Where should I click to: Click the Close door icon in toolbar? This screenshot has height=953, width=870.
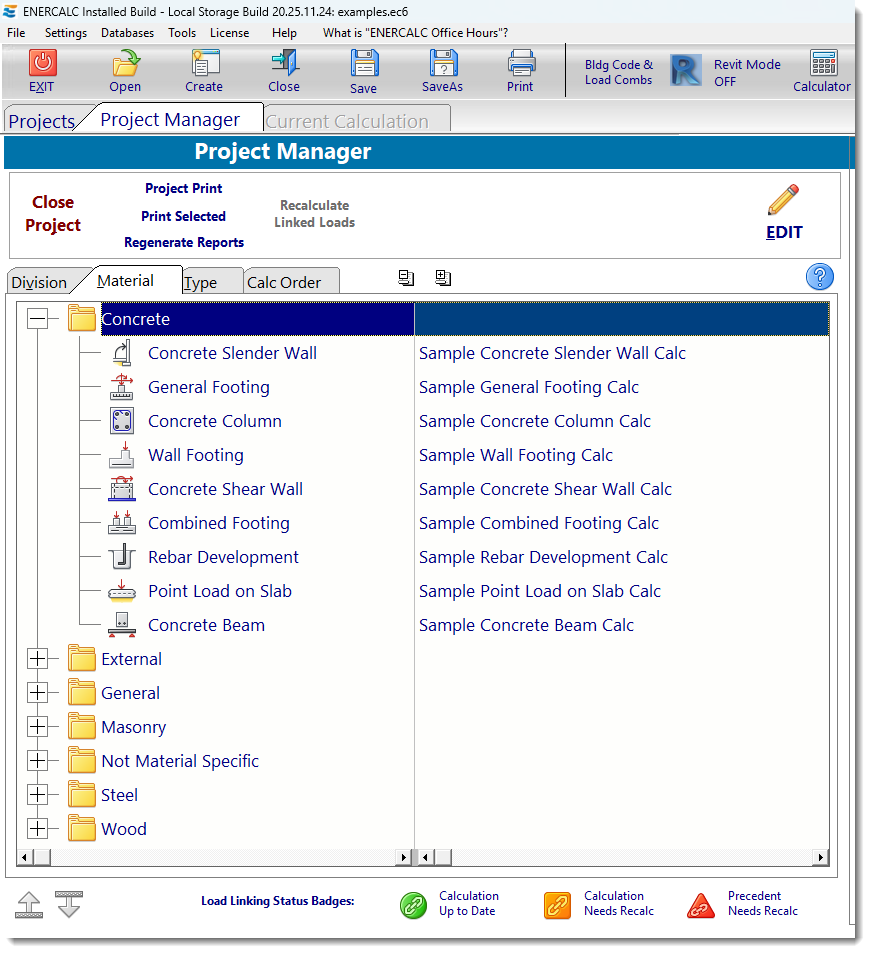tap(284, 63)
